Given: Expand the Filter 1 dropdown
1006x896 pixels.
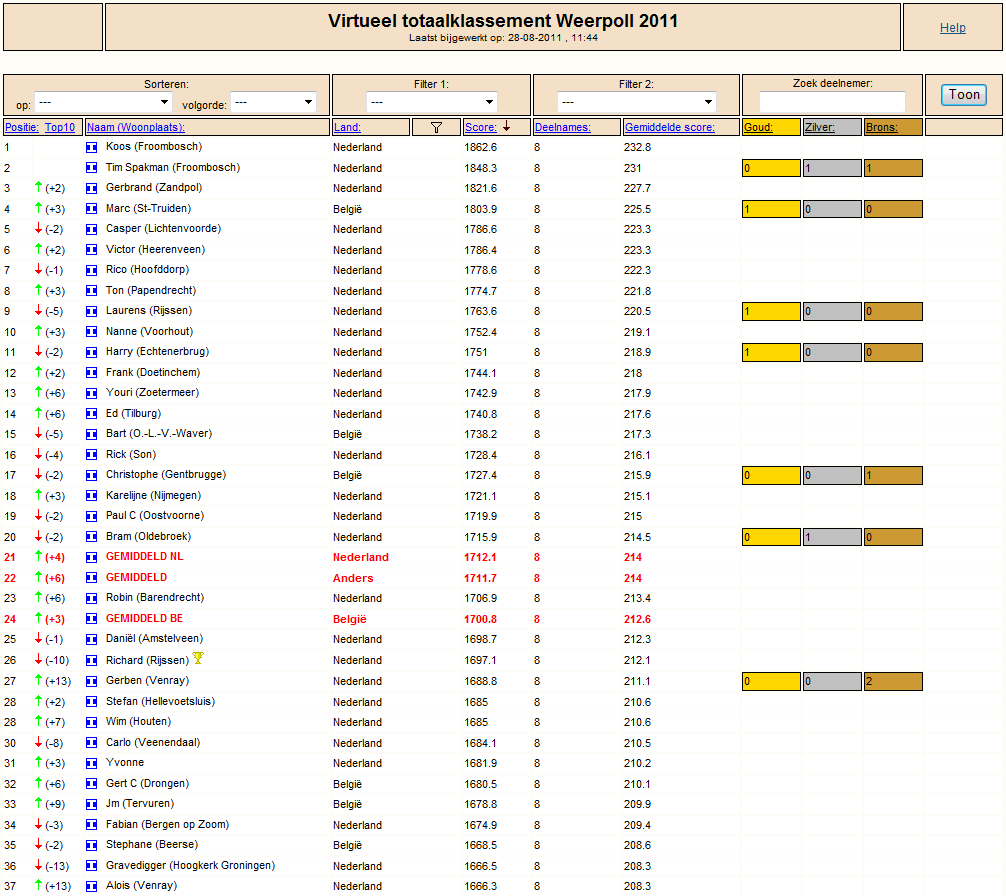Looking at the screenshot, I should pyautogui.click(x=432, y=102).
